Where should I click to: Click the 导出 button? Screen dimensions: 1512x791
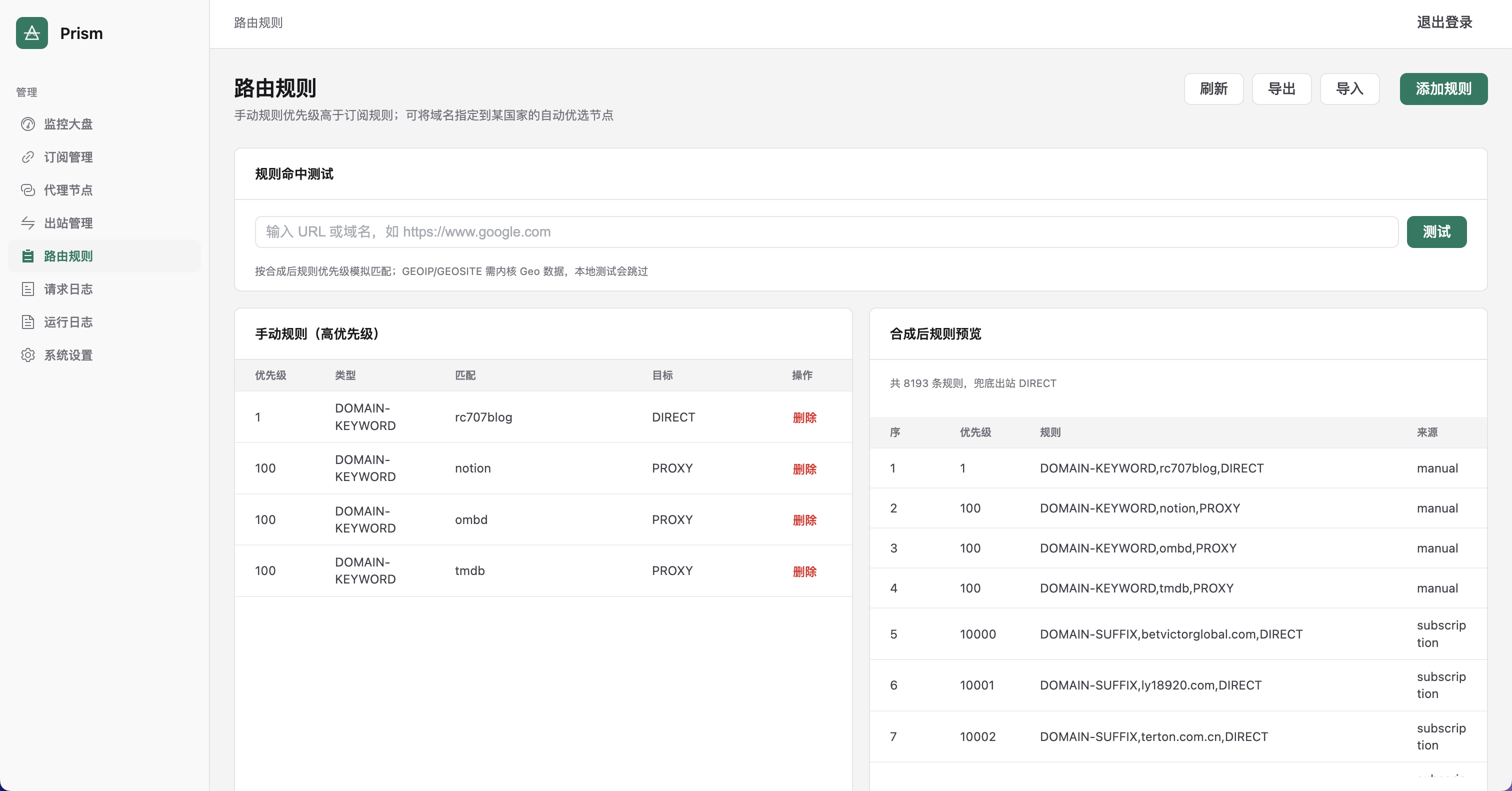[x=1281, y=88]
